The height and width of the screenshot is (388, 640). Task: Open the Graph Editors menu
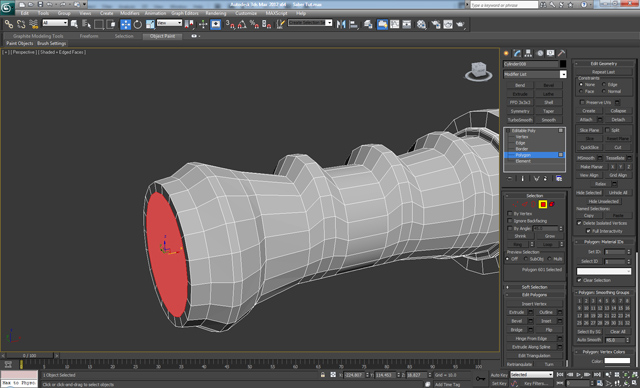[184, 13]
